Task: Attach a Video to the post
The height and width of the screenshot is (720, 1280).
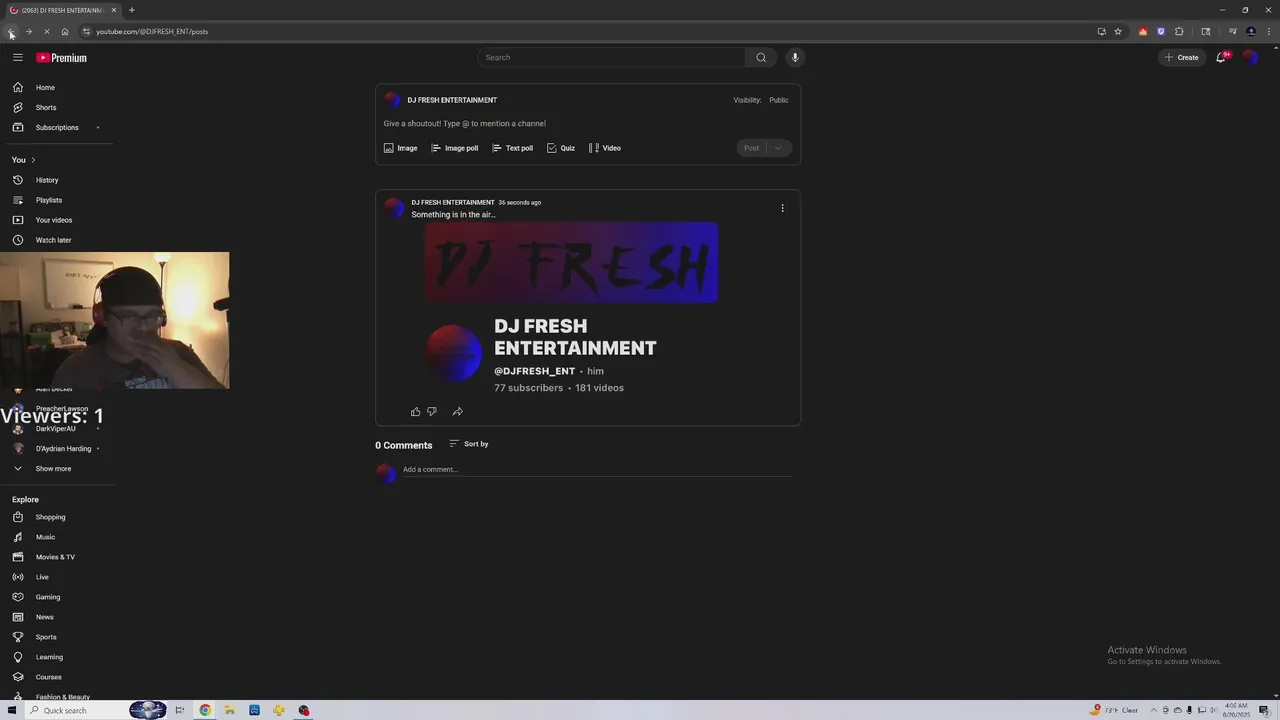Action: tap(605, 148)
